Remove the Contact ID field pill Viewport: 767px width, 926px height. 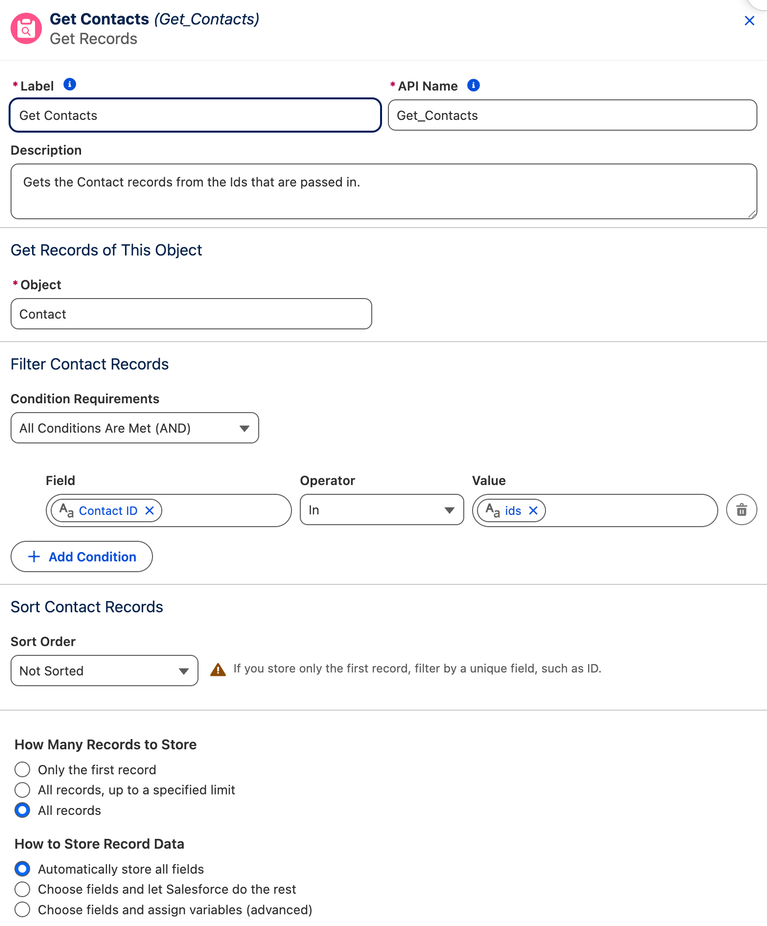tap(150, 510)
